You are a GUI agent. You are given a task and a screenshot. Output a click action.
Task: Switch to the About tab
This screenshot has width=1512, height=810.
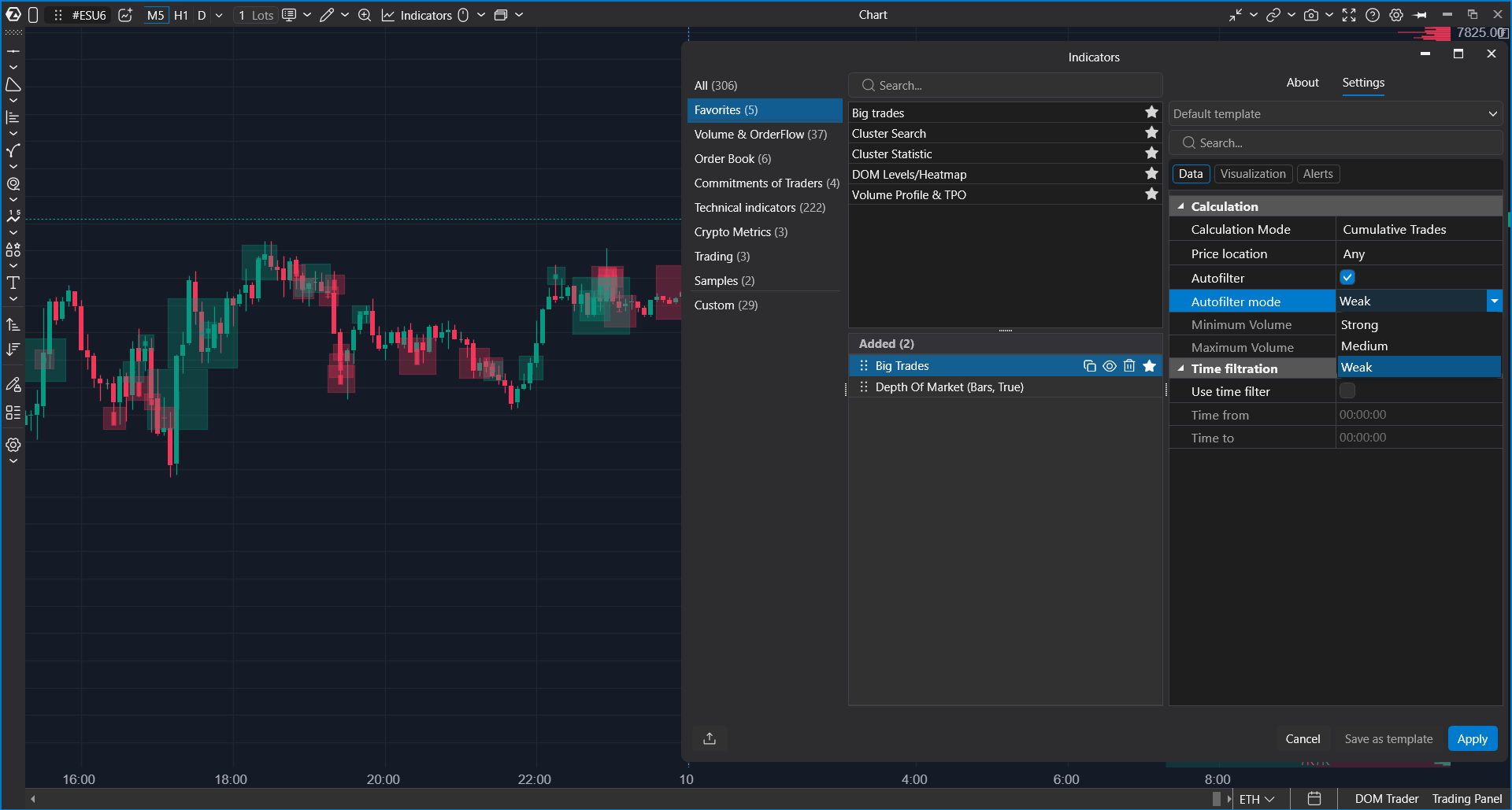(1303, 83)
